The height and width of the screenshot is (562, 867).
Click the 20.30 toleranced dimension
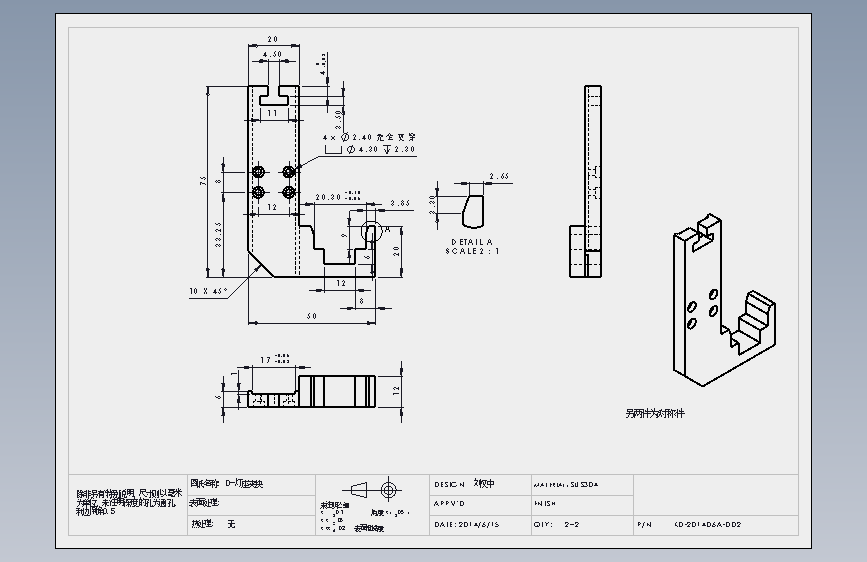pyautogui.click(x=337, y=197)
